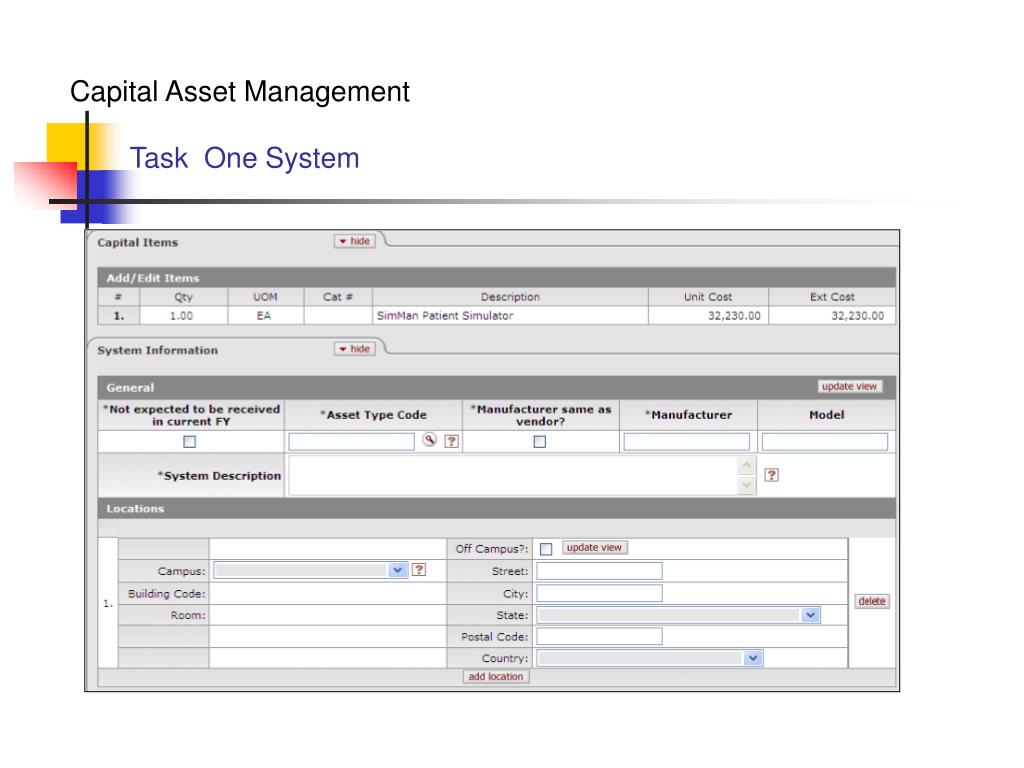
Task: Focus the Asset Type Code input field
Action: pyautogui.click(x=351, y=441)
